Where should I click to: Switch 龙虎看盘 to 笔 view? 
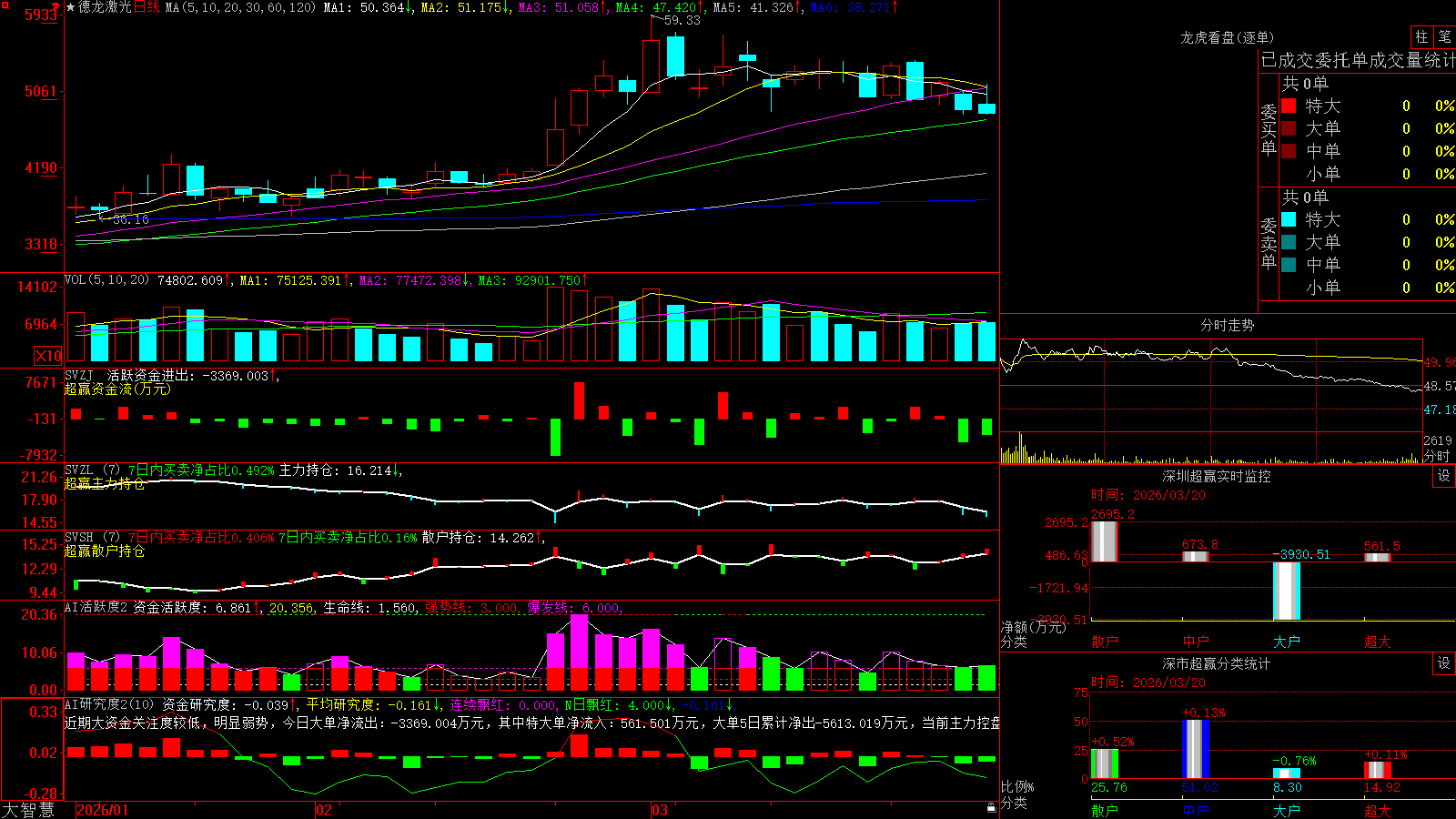pos(1445,36)
